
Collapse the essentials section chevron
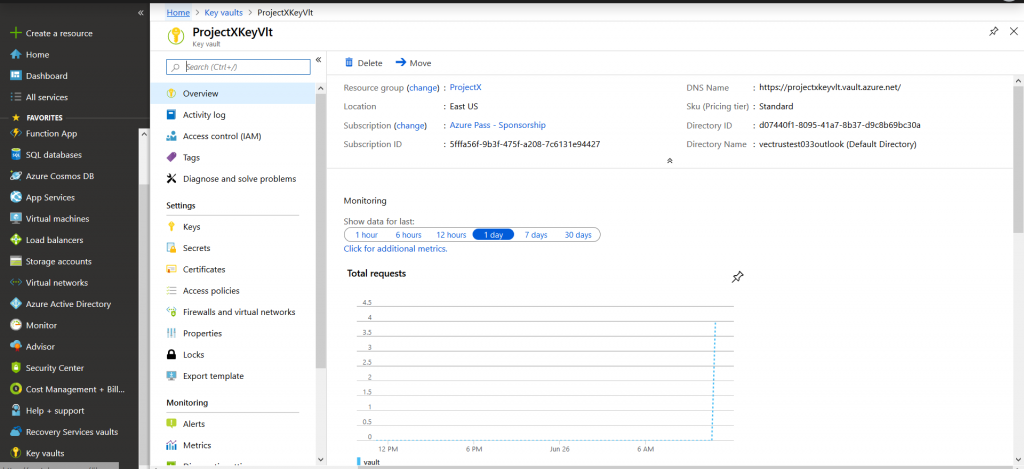[x=669, y=161]
